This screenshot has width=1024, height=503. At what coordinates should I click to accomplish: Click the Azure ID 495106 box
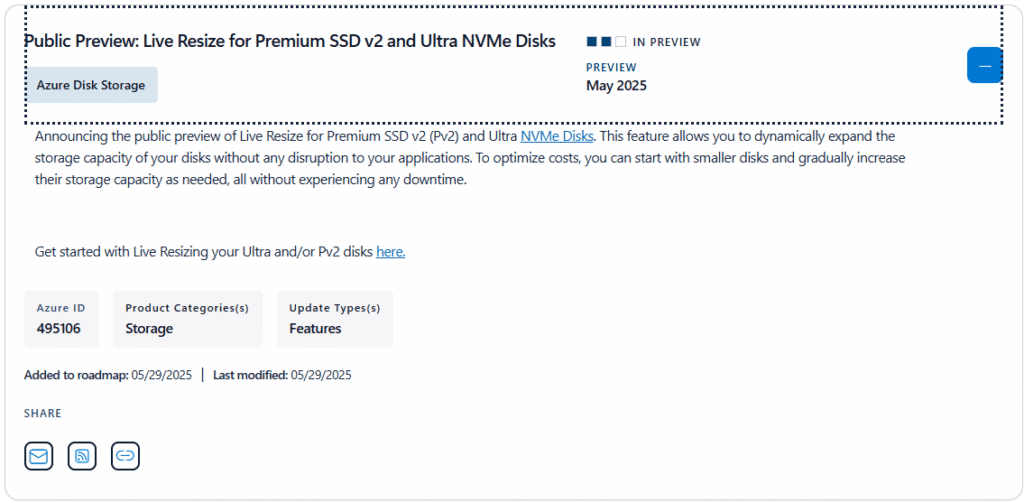61,319
